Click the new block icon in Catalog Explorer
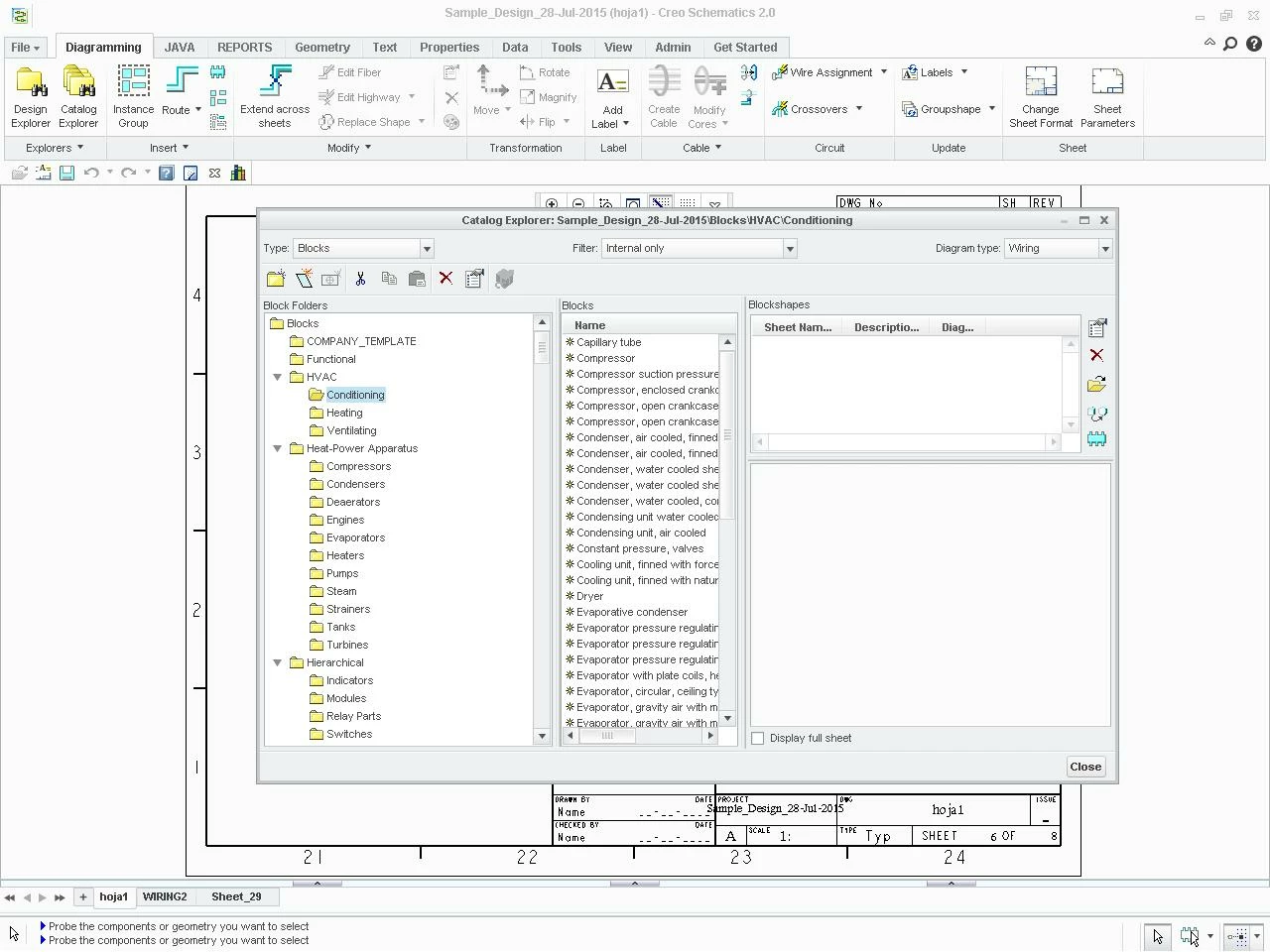The width and height of the screenshot is (1270, 952). tap(304, 279)
